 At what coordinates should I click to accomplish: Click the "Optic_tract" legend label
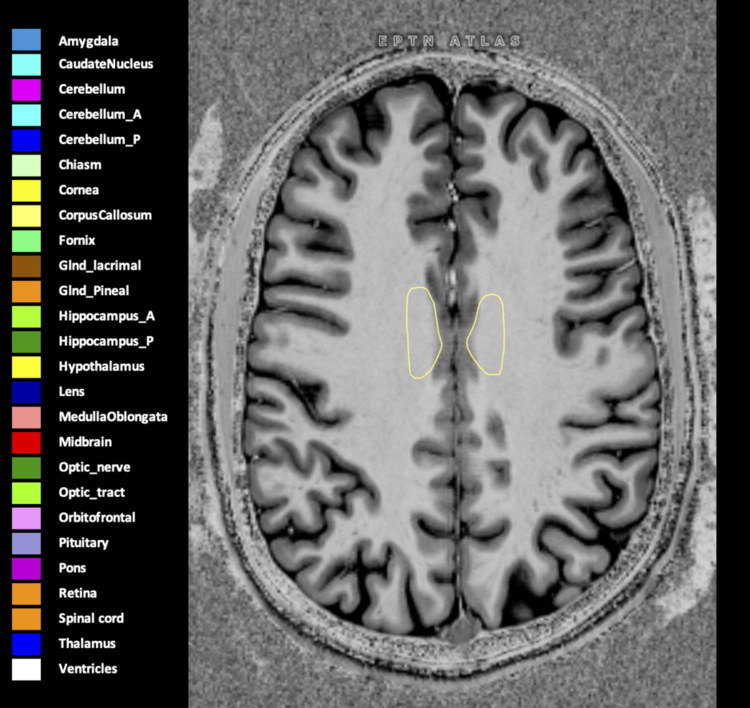(x=92, y=493)
